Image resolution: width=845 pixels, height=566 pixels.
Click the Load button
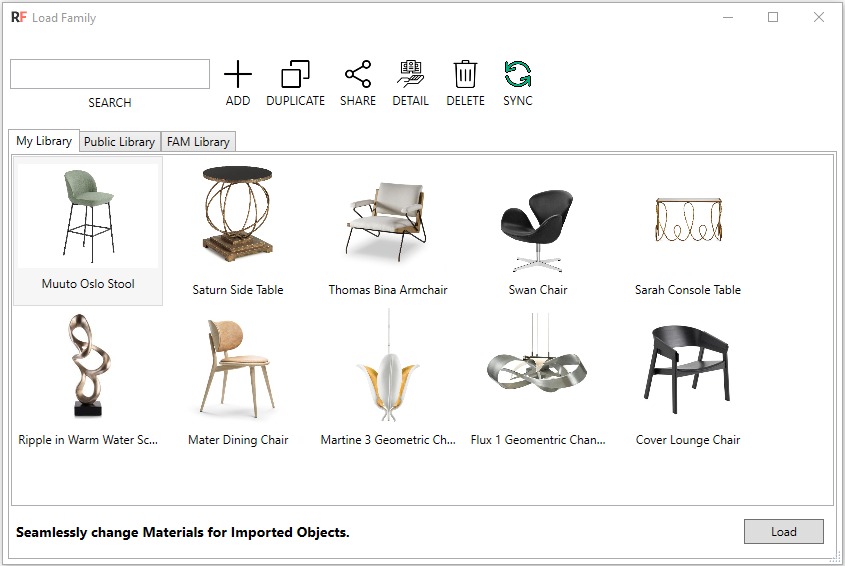click(784, 532)
